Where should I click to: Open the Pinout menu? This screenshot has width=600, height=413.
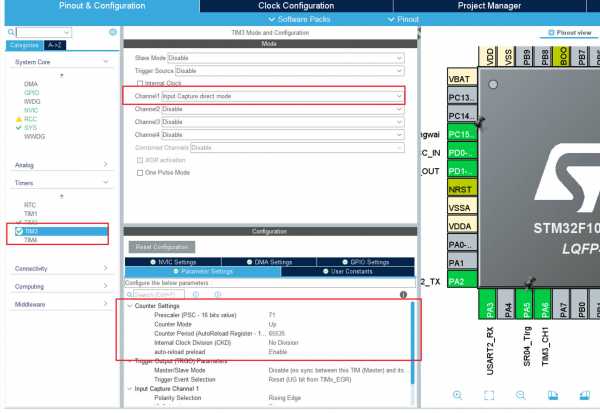403,19
